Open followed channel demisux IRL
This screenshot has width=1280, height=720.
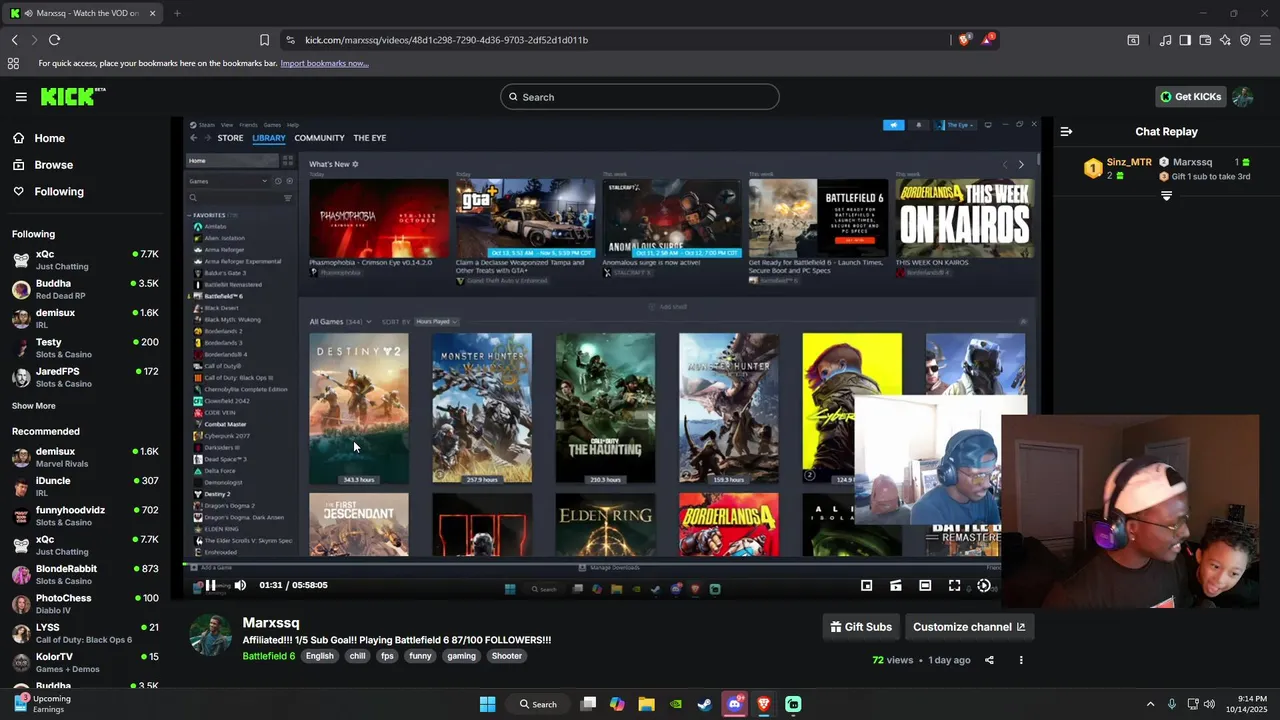[x=85, y=319]
